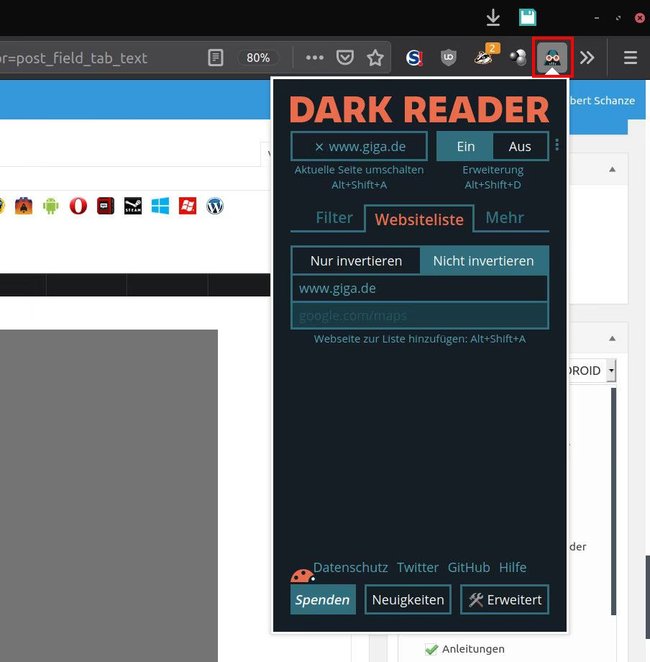Image resolution: width=650 pixels, height=662 pixels.
Task: Switch Dark Reader to Ein
Action: click(465, 147)
